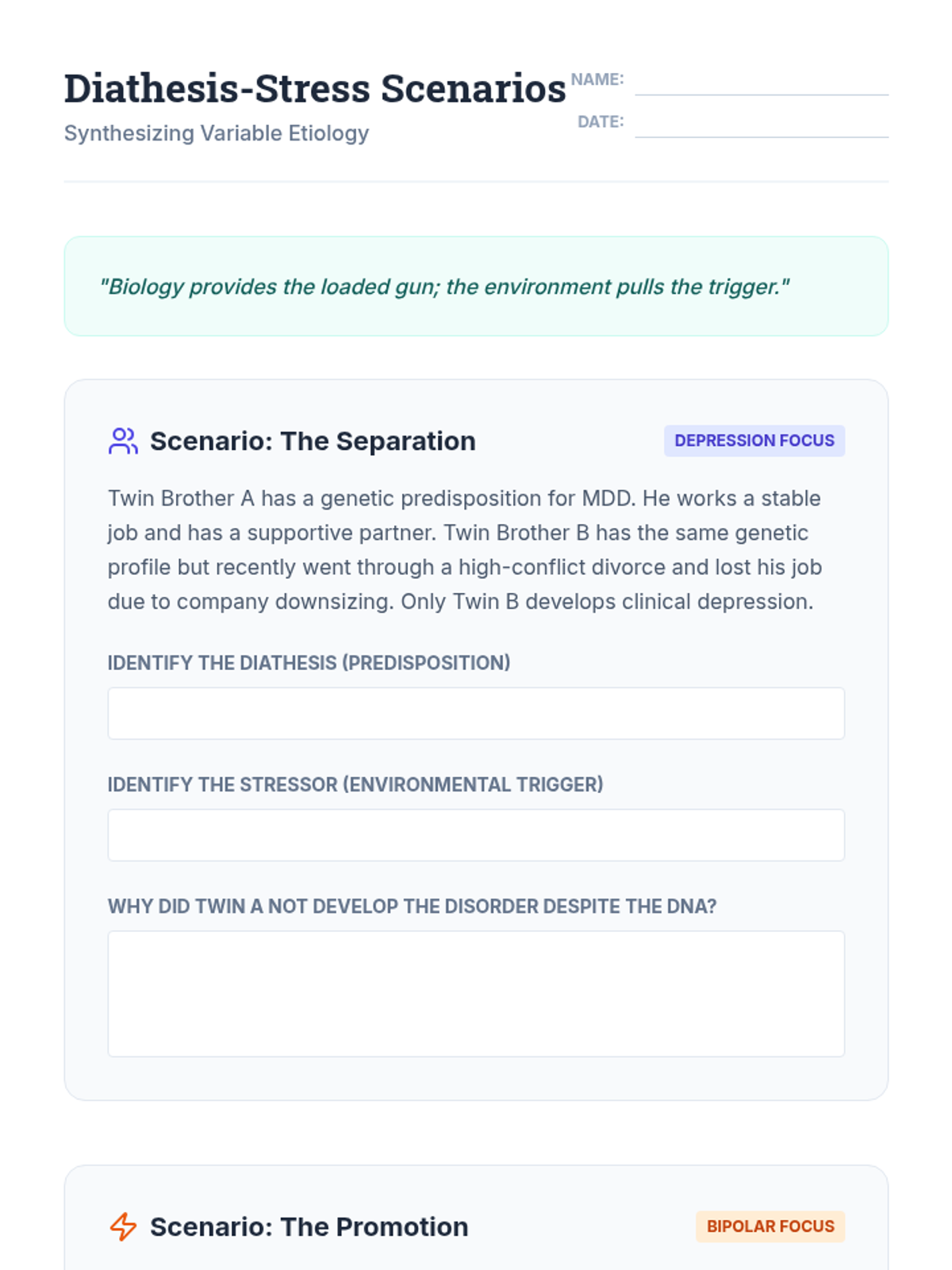Viewport: 952px width, 1270px height.
Task: Click the Twin A explanation text area
Action: click(x=476, y=993)
